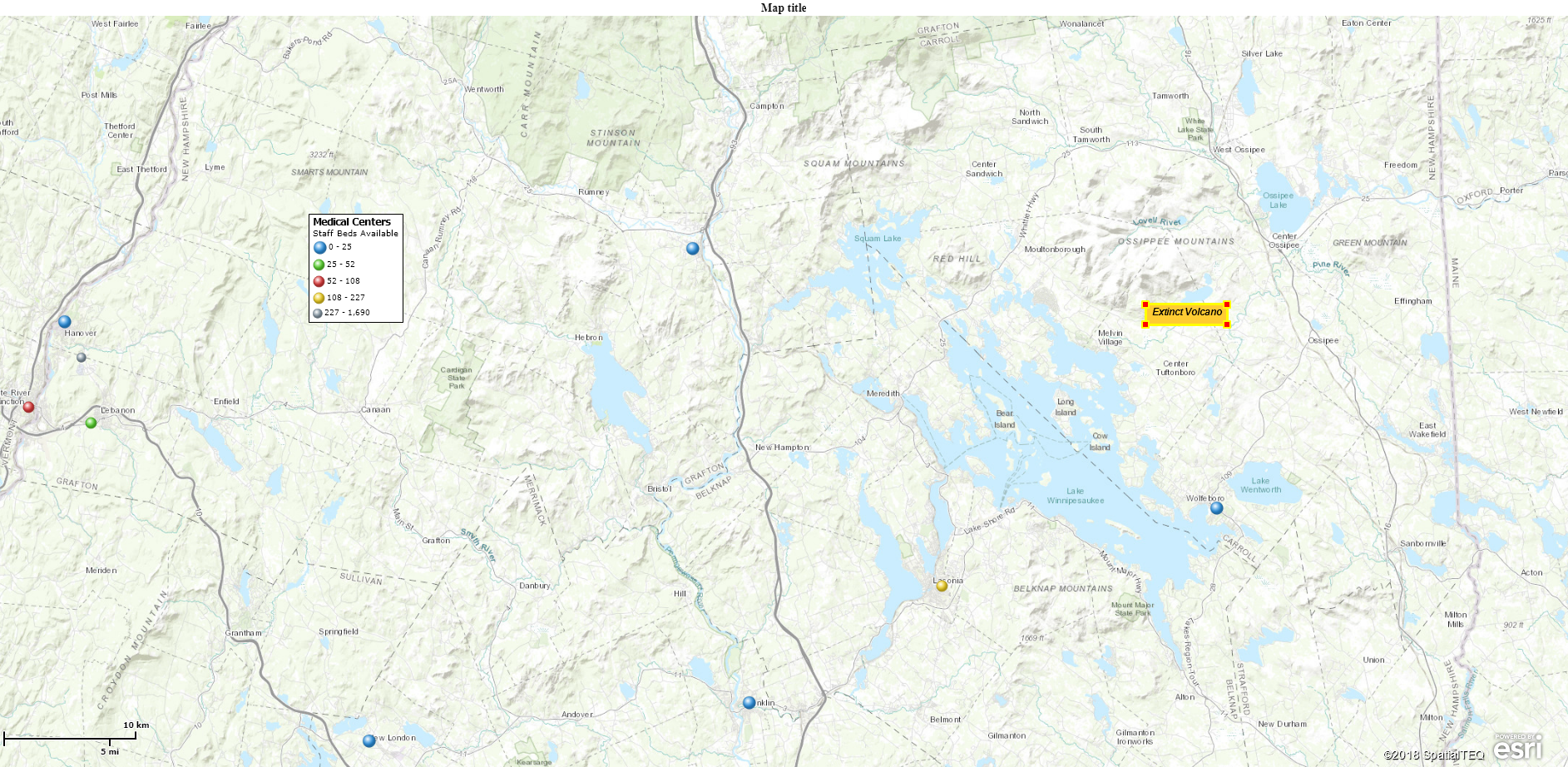Click the red 52 - 108 legend swatch
The image size is (1568, 767).
click(319, 281)
